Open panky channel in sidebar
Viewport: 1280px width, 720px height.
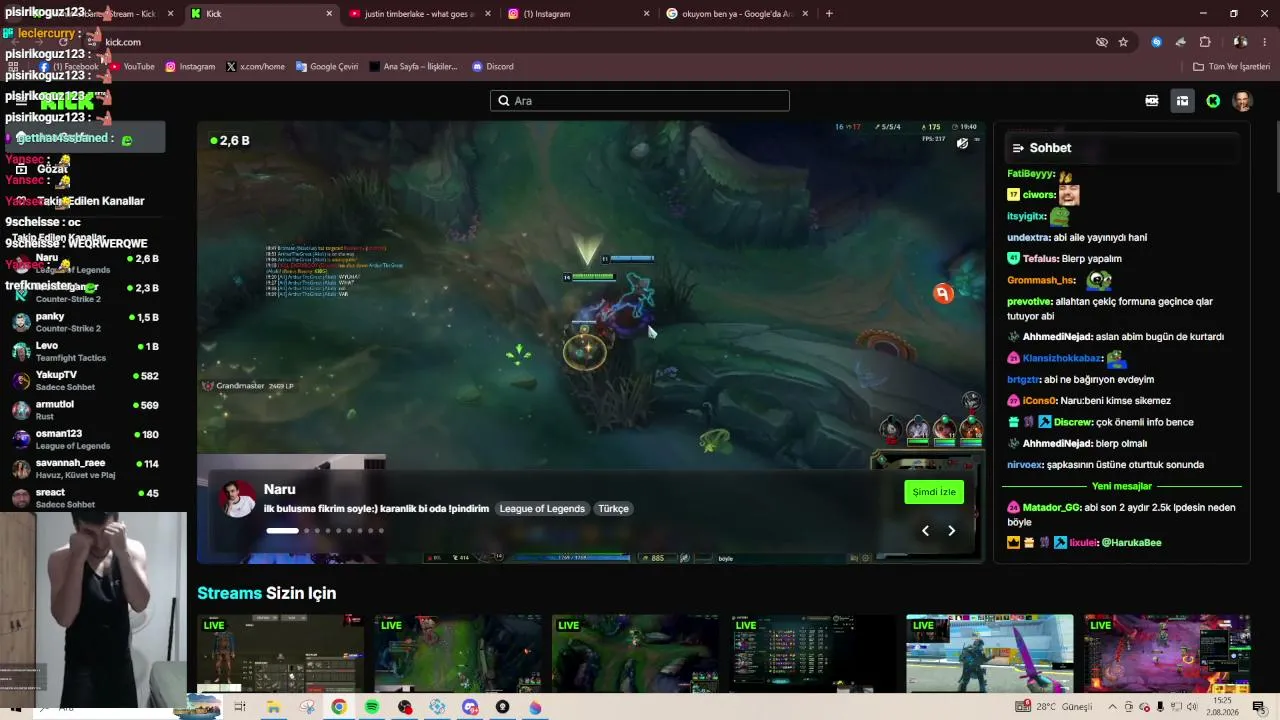pyautogui.click(x=85, y=322)
